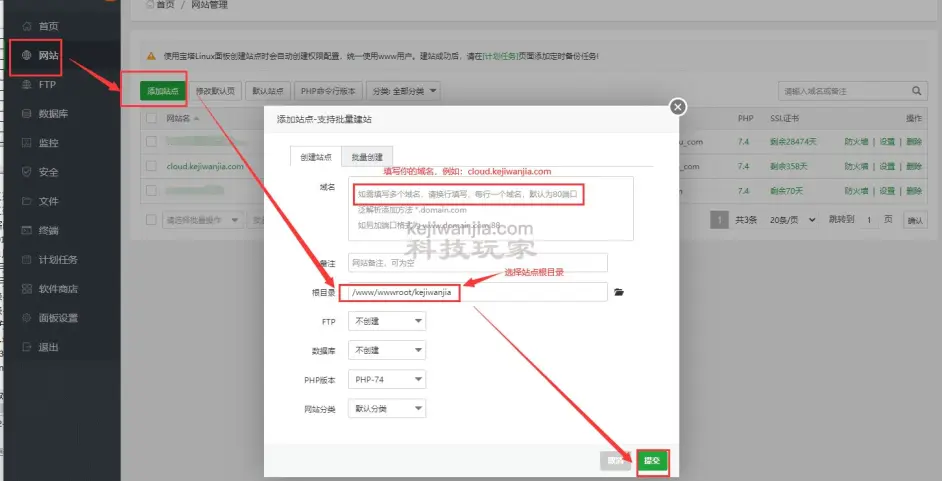942x481 pixels.
Task: Open 首页 in the sidebar
Action: 48,26
